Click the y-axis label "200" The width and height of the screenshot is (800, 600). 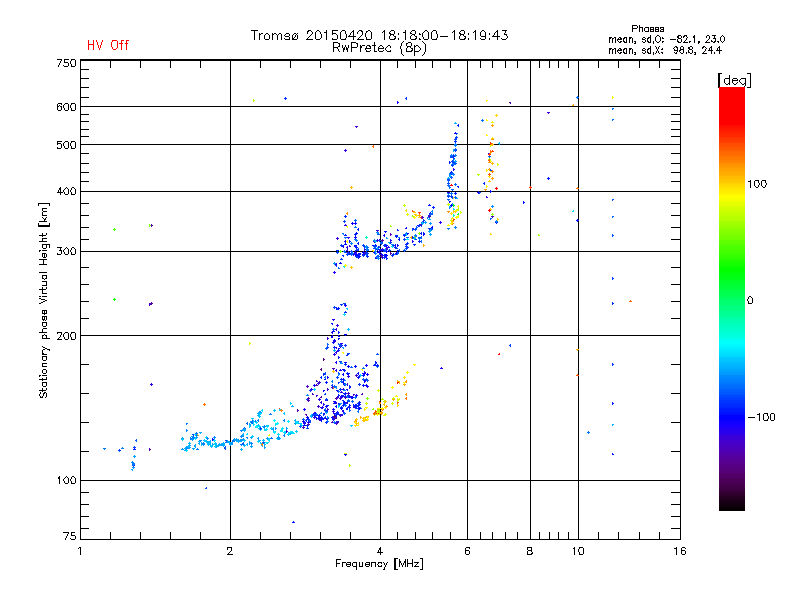(66, 336)
